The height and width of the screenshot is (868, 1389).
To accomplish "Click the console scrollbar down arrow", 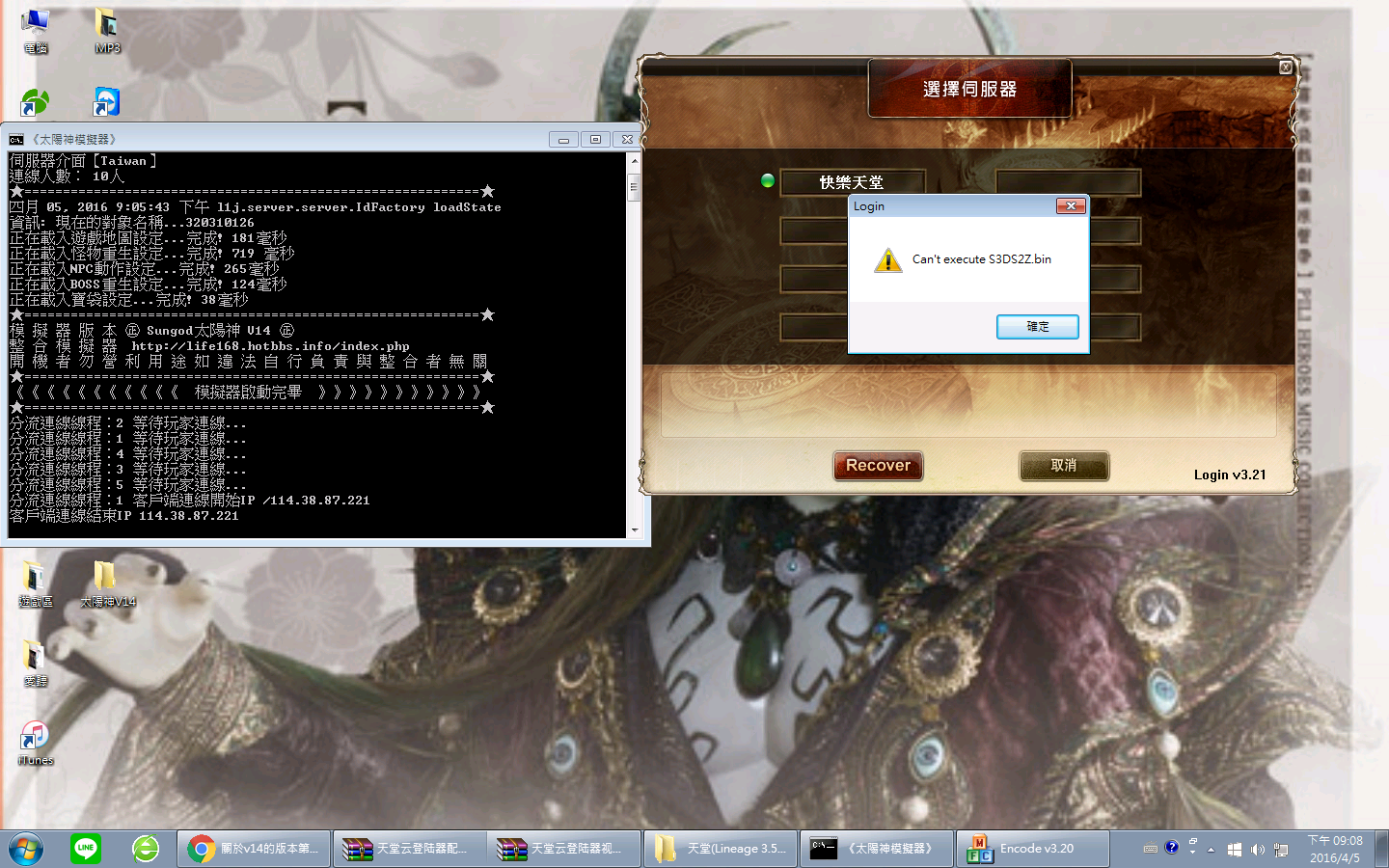I will (x=634, y=529).
